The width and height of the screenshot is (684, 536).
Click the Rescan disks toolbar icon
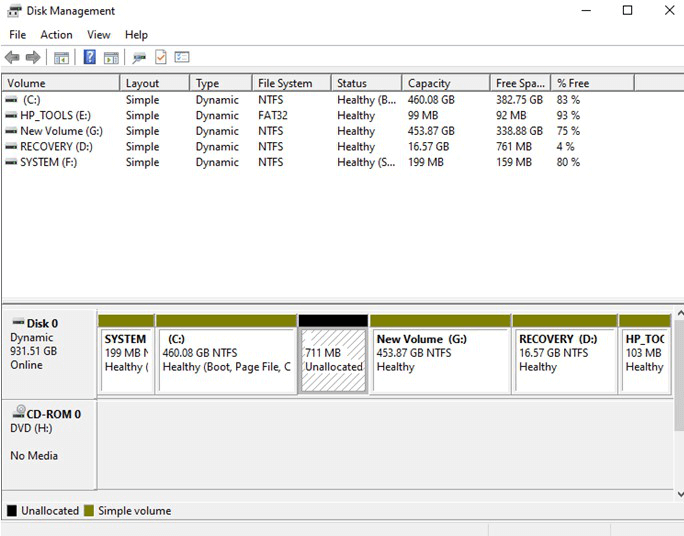(139, 57)
